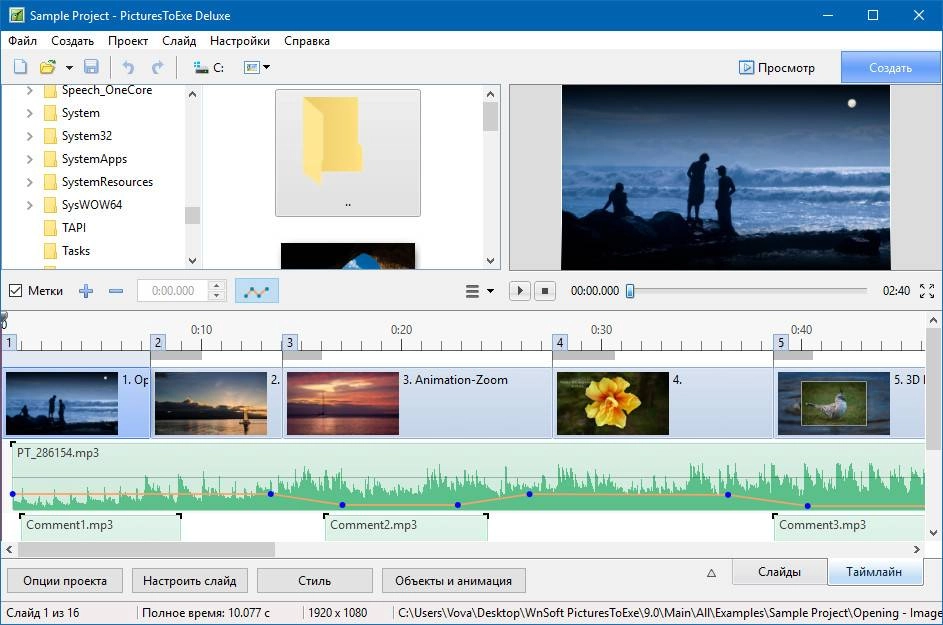
Task: Open the Создать menu
Action: tap(72, 41)
